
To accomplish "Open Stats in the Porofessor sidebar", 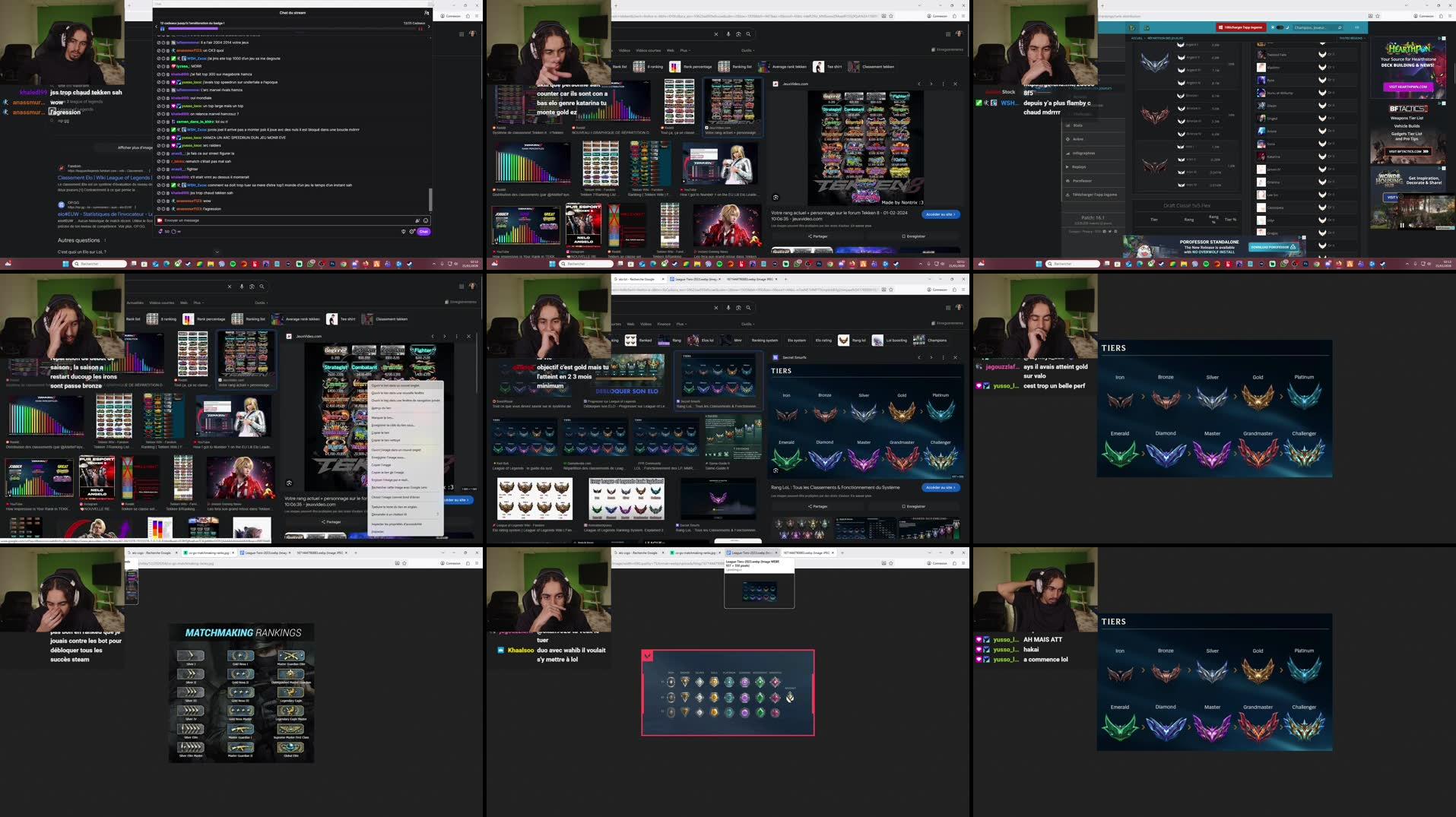I will 1079,125.
